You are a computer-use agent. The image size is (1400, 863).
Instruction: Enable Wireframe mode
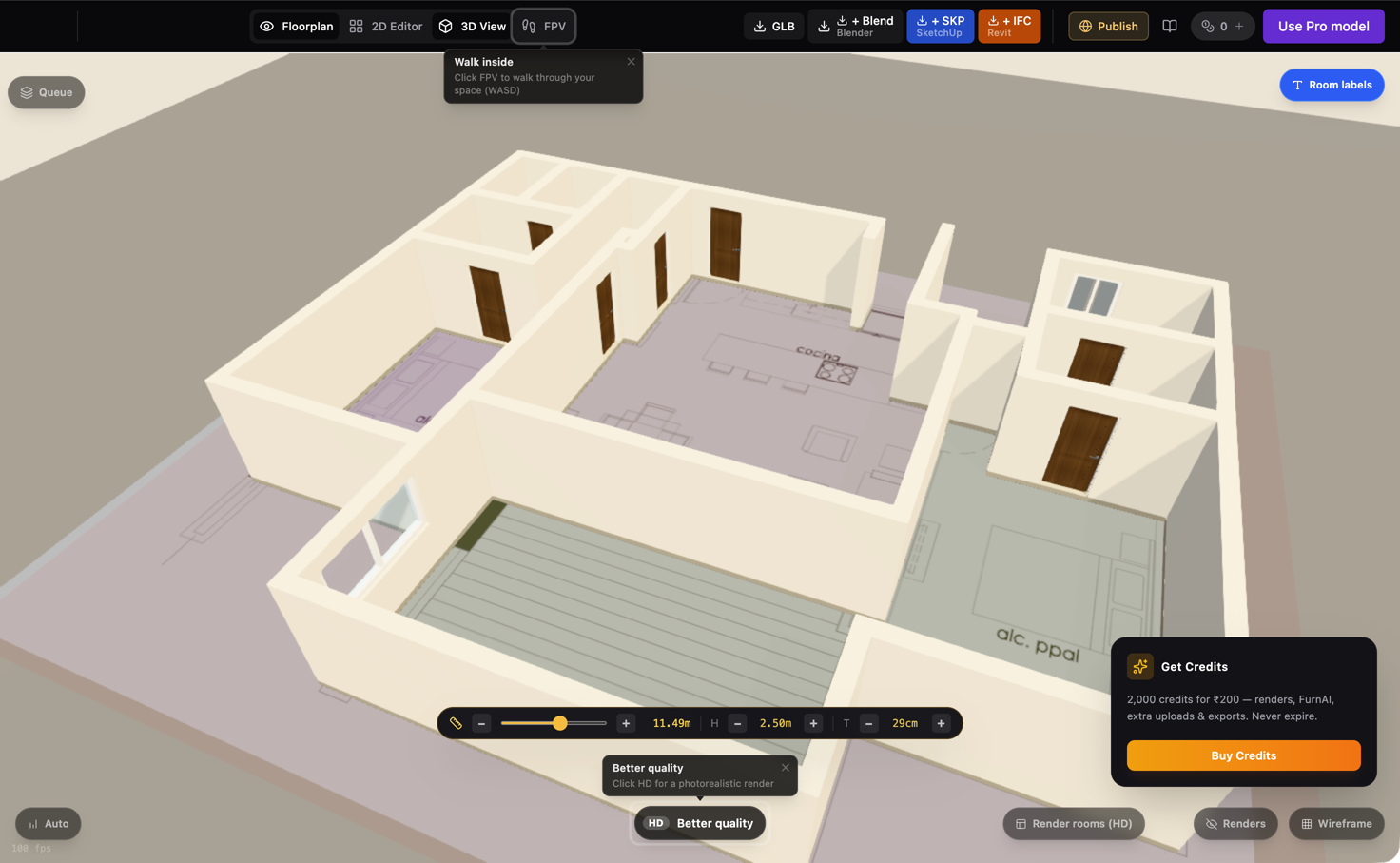click(1336, 823)
